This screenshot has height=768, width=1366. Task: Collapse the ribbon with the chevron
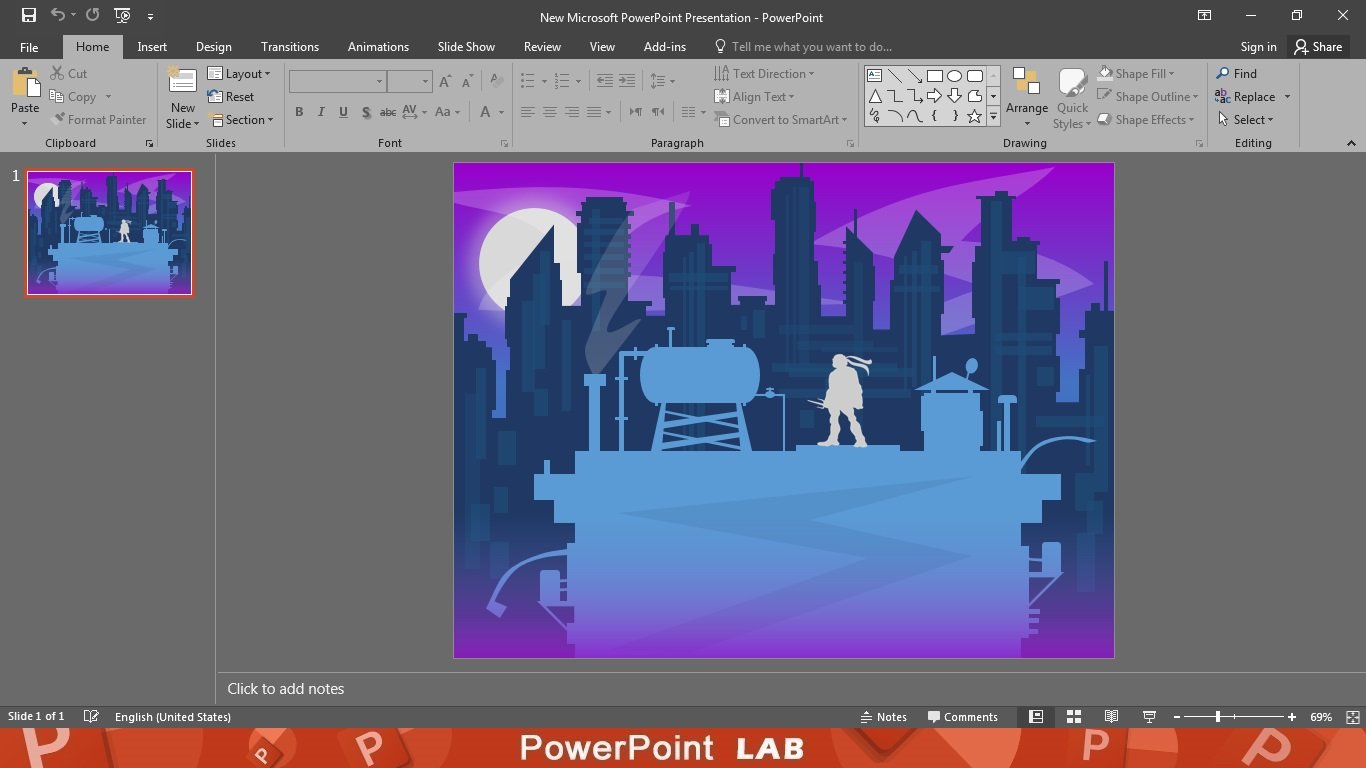[1351, 143]
